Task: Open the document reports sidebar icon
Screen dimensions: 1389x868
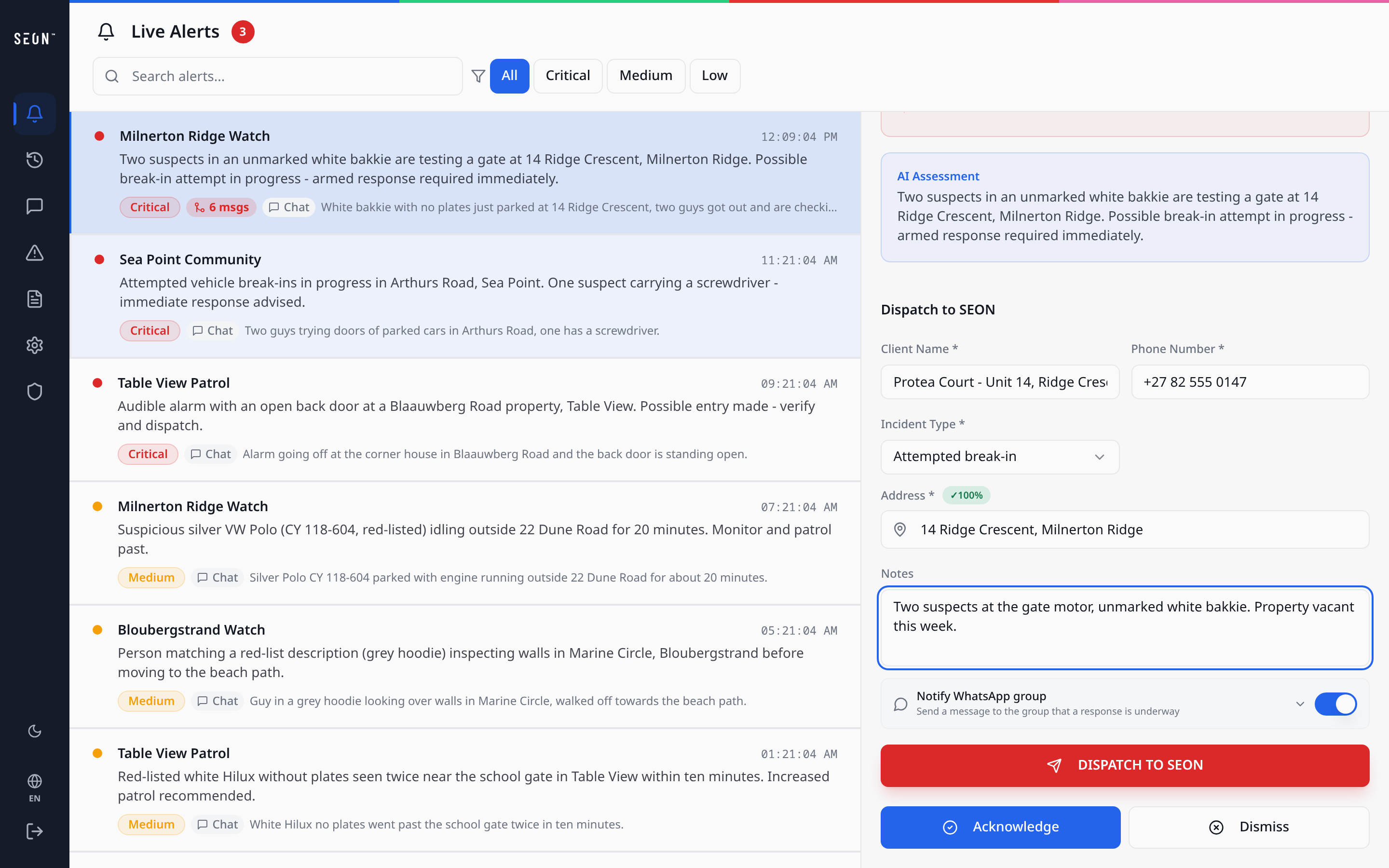Action: click(34, 299)
